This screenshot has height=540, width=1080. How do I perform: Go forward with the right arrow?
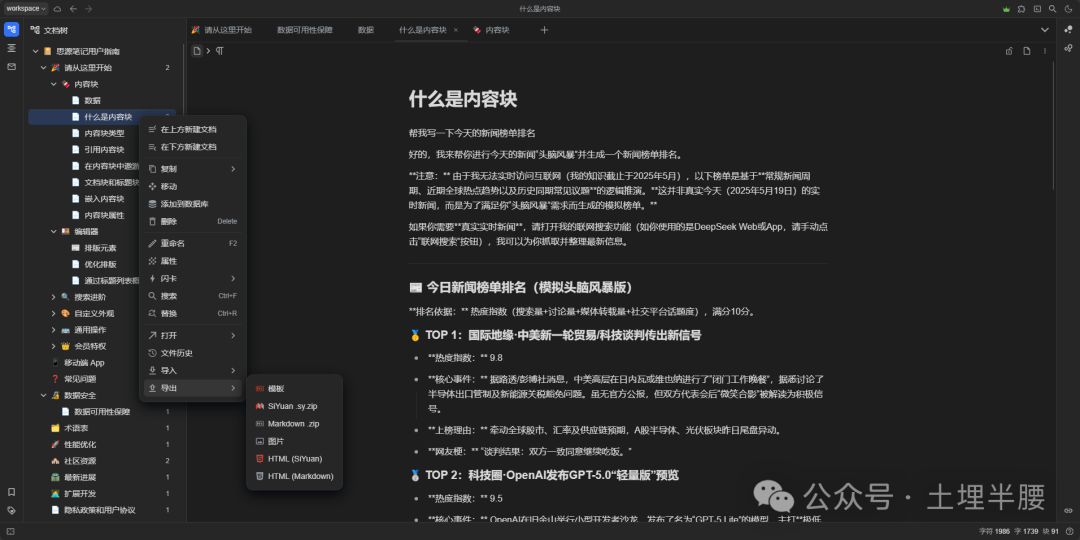(x=88, y=8)
